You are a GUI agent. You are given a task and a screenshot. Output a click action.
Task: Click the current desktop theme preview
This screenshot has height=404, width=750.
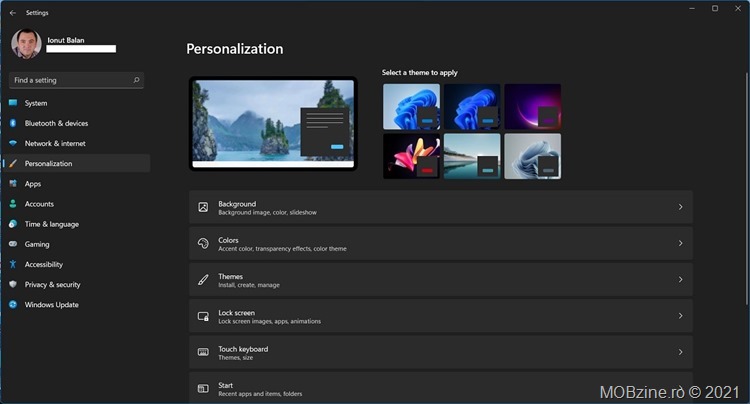click(x=273, y=123)
